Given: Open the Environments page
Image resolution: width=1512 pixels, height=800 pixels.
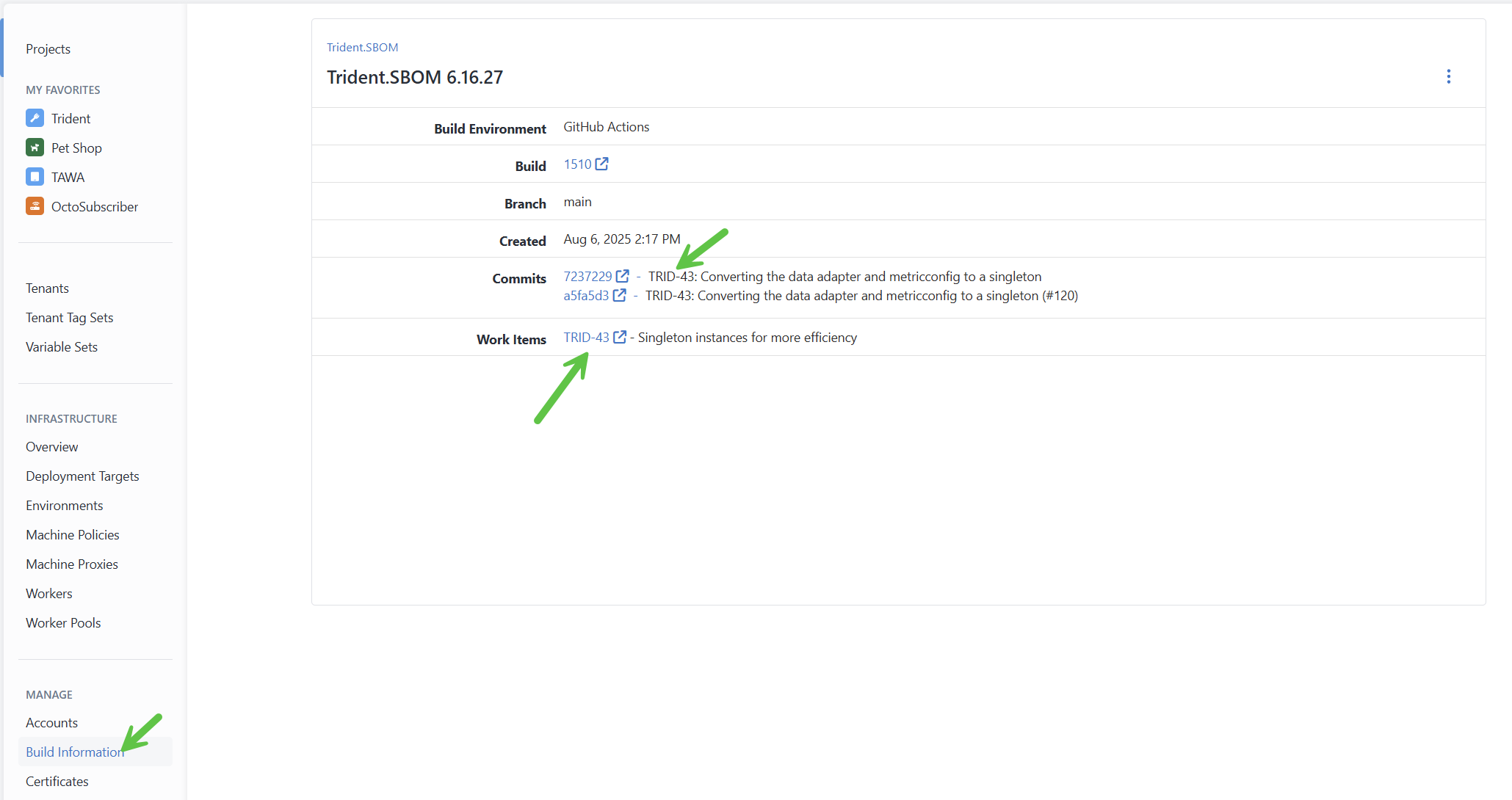Looking at the screenshot, I should coord(64,505).
